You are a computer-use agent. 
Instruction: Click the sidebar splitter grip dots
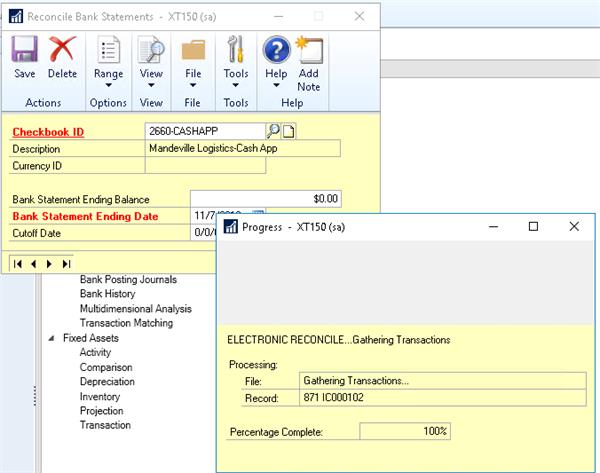(35, 396)
